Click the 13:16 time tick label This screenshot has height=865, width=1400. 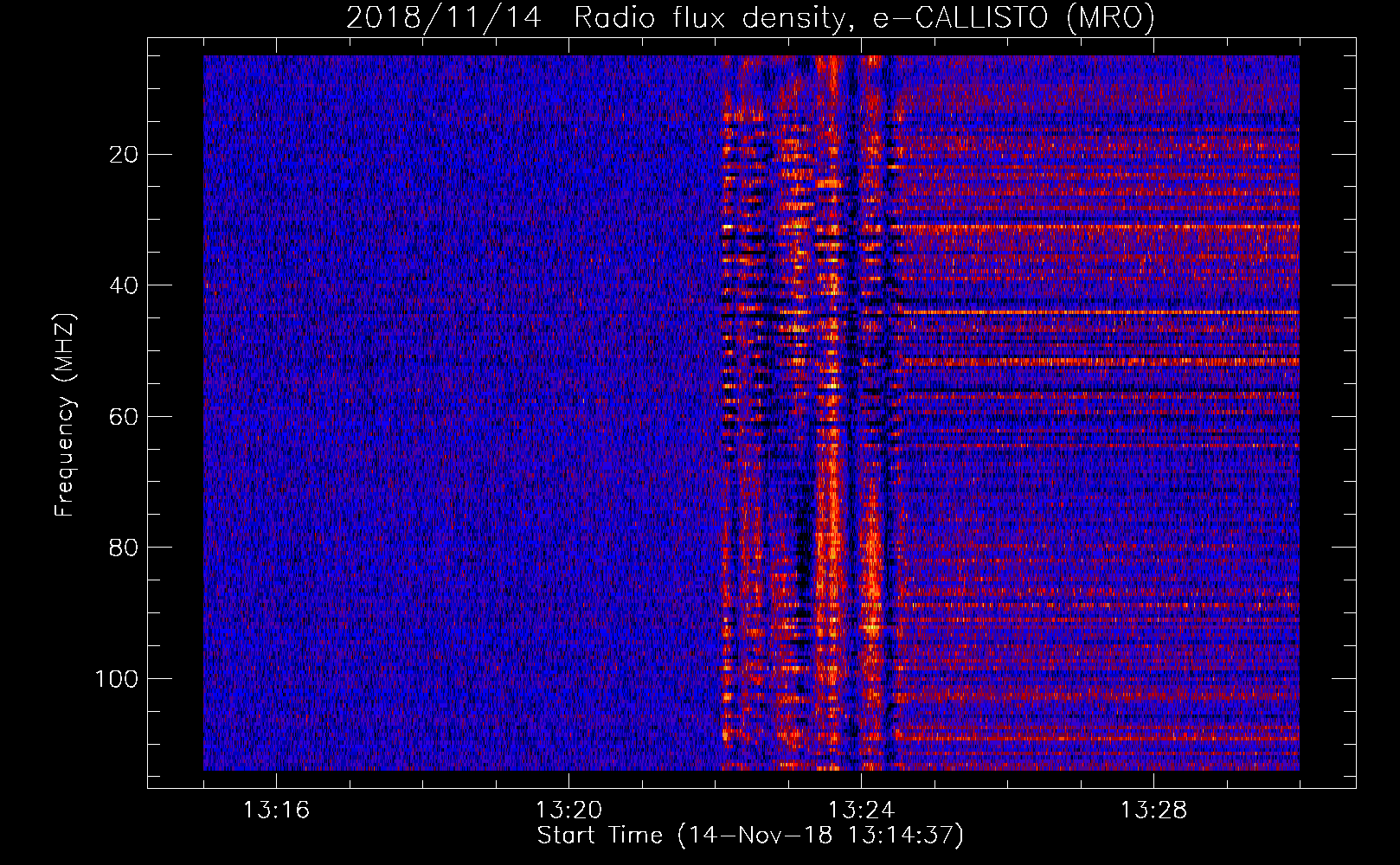tap(276, 811)
